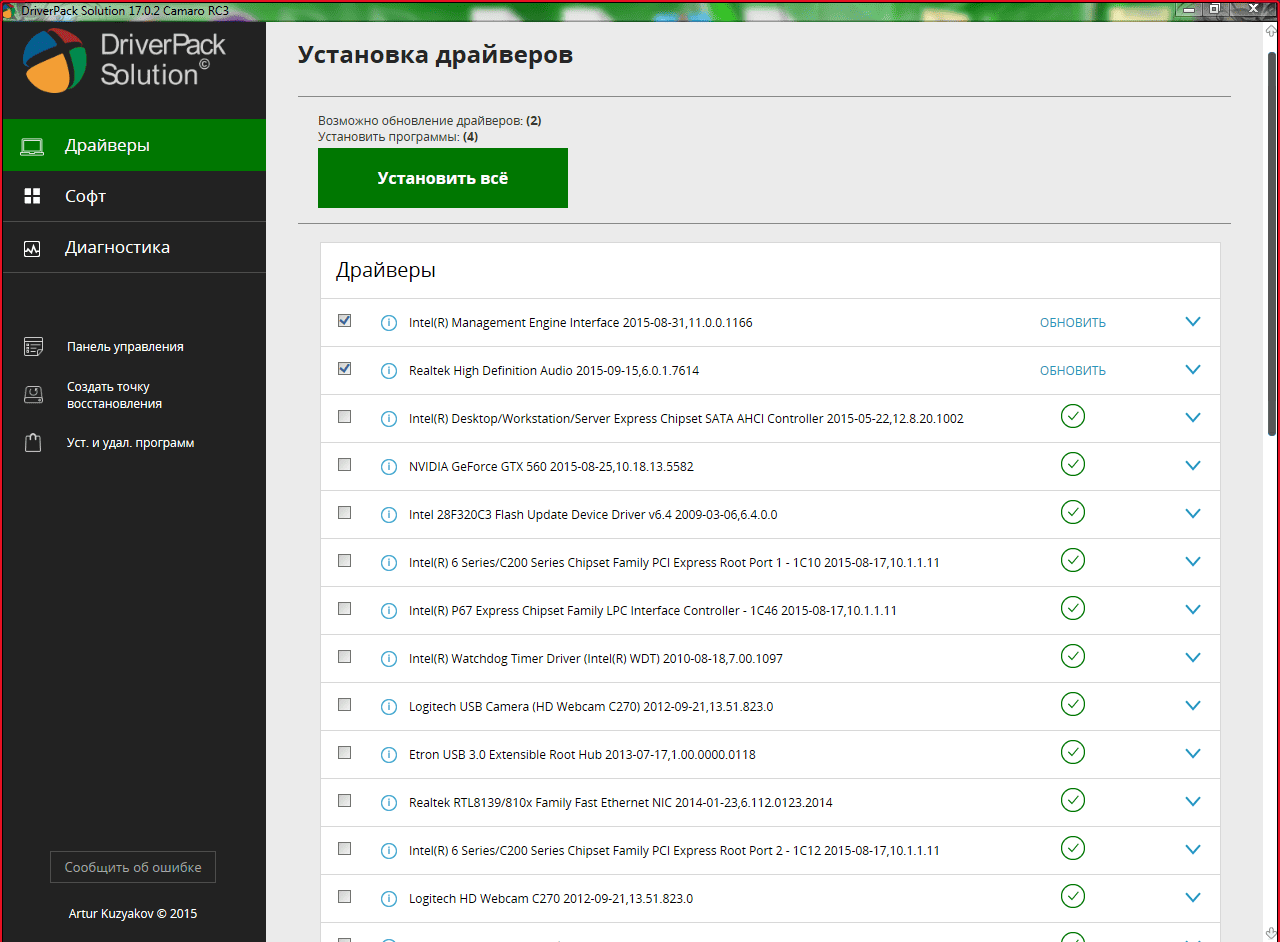Click green checkmark for Intel Watchdog Timer
1280x942 pixels.
(x=1073, y=656)
